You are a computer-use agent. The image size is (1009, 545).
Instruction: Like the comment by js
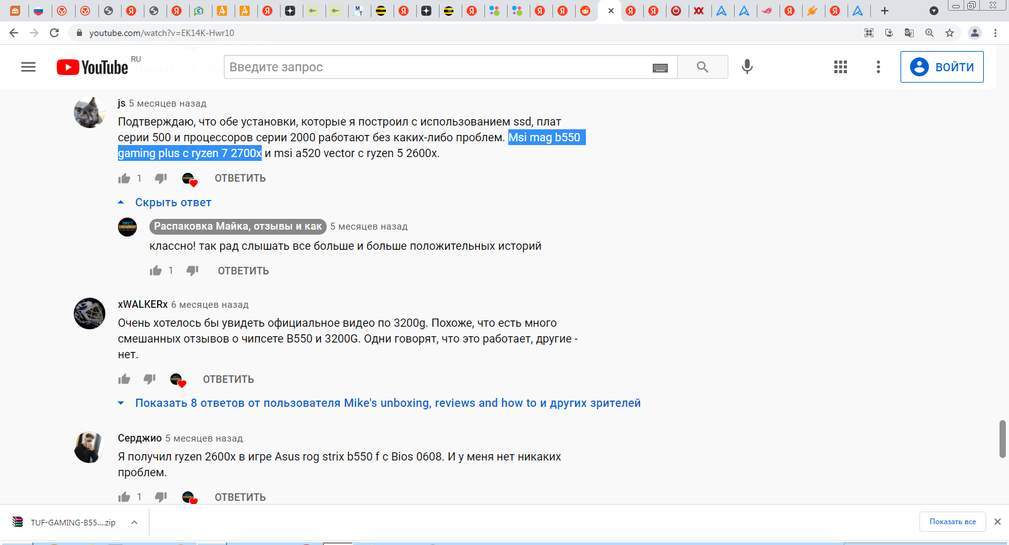[x=124, y=178]
